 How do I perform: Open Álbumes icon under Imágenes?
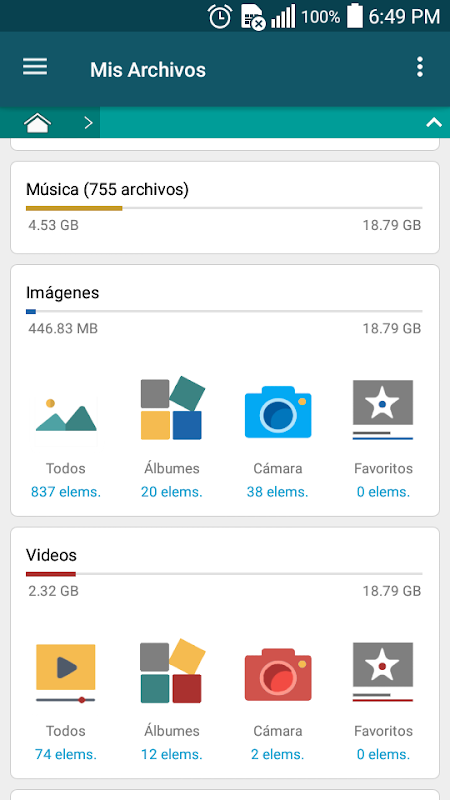(x=172, y=408)
